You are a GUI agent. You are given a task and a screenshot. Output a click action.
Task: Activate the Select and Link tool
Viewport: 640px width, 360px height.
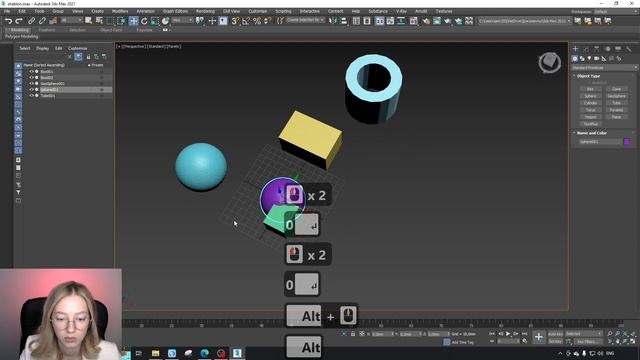[x=31, y=21]
